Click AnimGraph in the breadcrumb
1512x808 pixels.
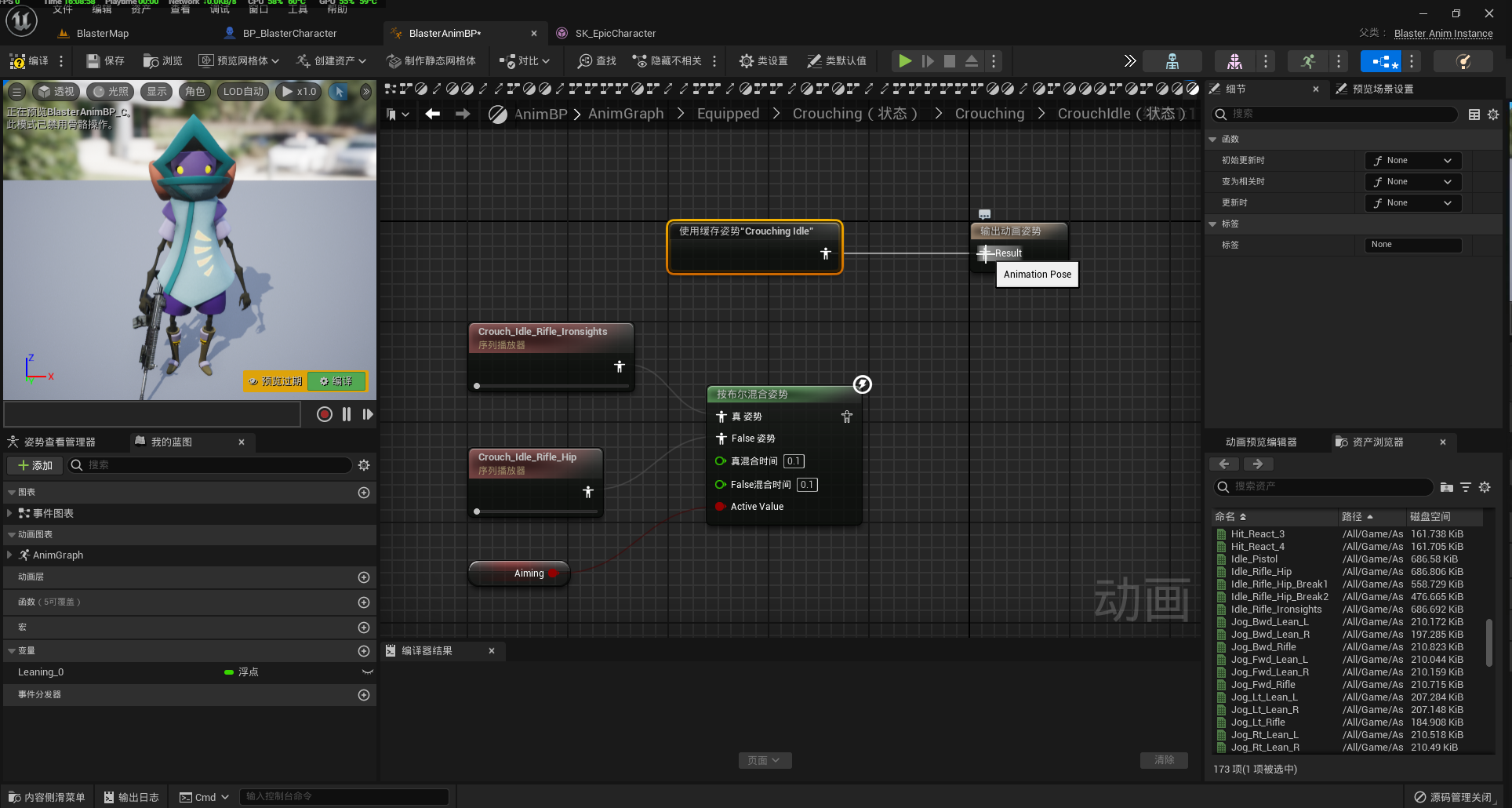(626, 114)
